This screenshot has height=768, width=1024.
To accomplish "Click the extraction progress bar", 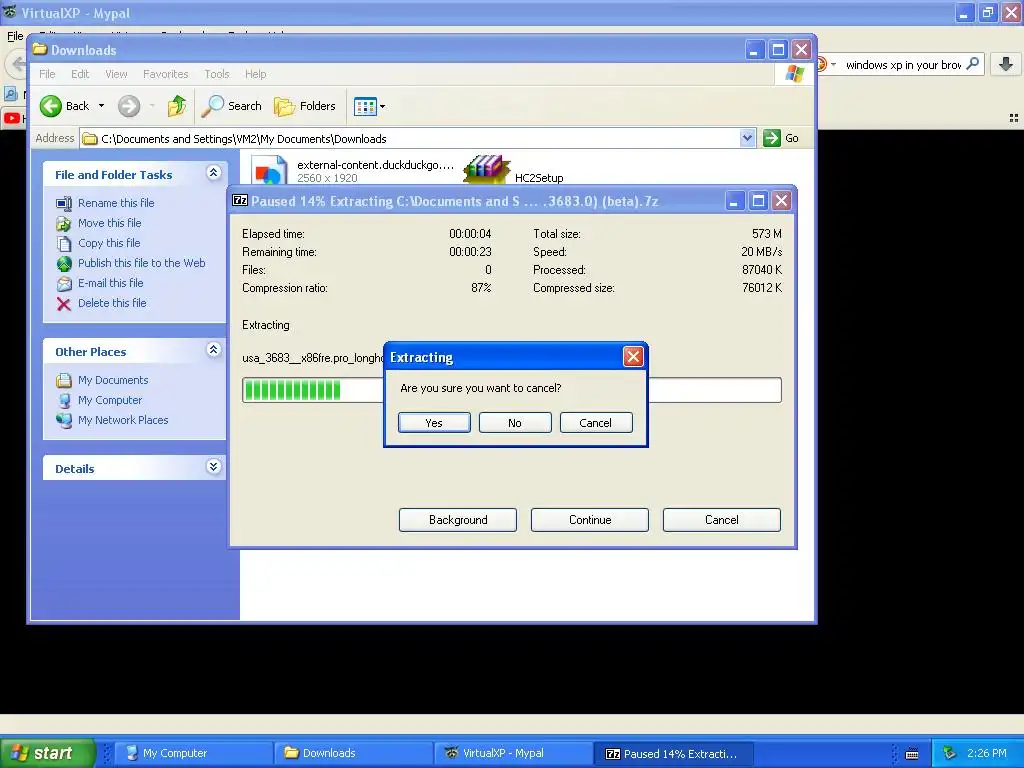I will pyautogui.click(x=511, y=390).
